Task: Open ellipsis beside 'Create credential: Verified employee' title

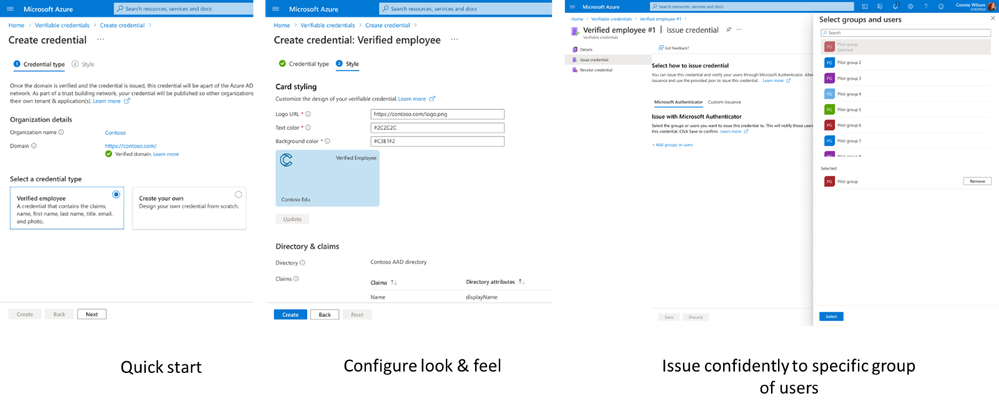Action: [454, 39]
